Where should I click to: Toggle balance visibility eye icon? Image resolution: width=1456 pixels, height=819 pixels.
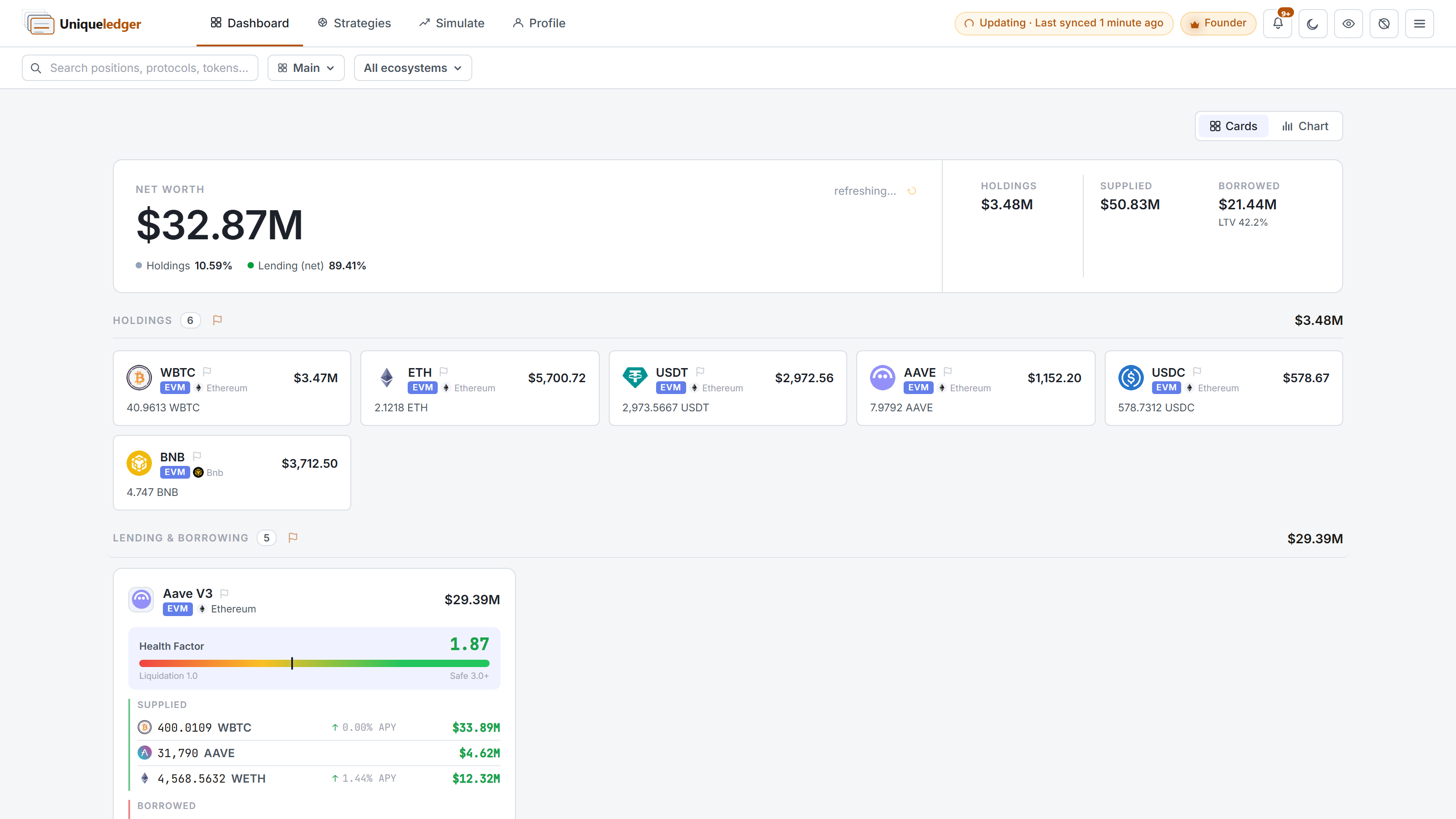pos(1348,23)
